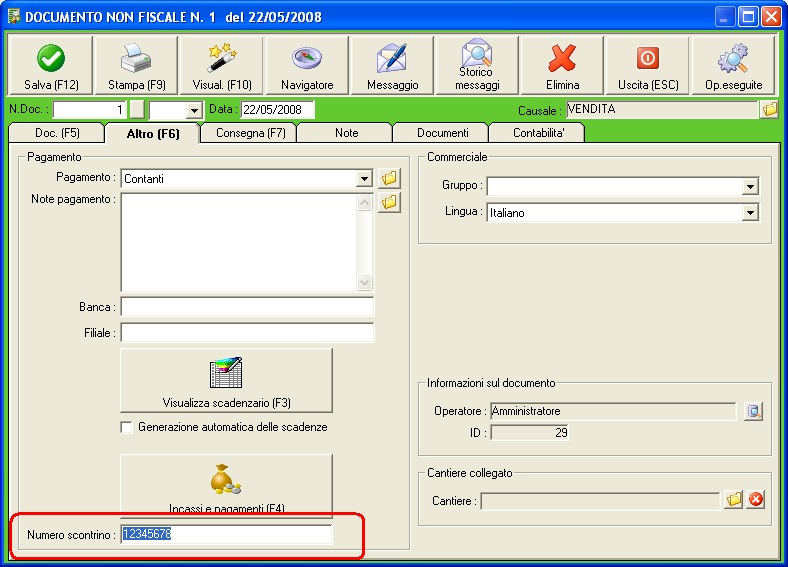Expand the Pagamento dropdown

pos(364,178)
